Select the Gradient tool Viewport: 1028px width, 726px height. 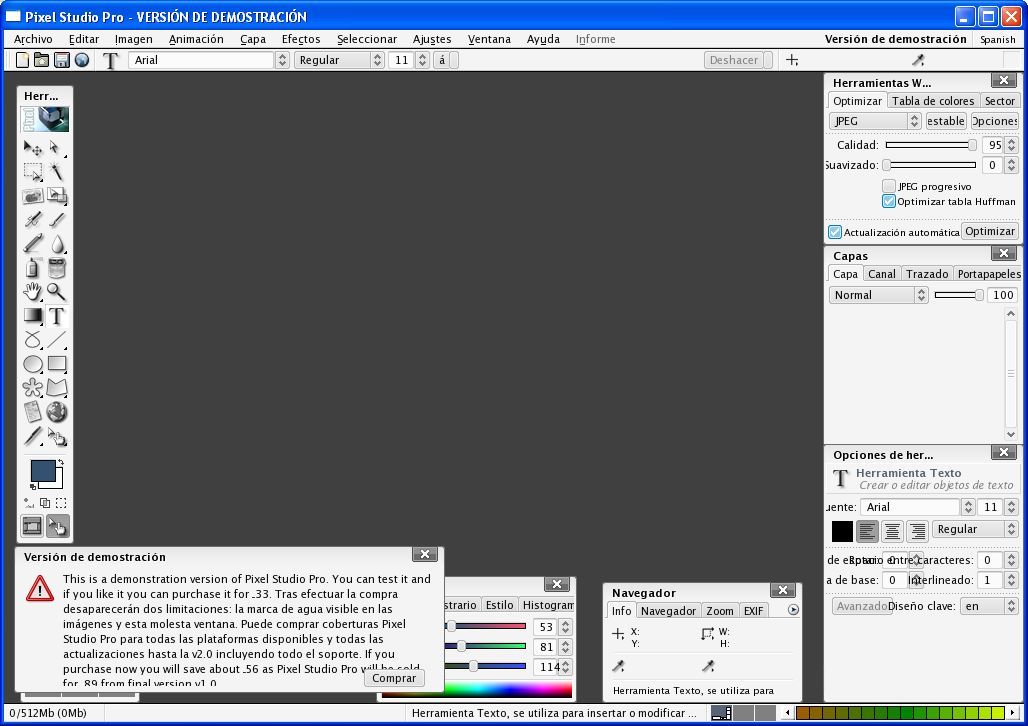click(32, 316)
